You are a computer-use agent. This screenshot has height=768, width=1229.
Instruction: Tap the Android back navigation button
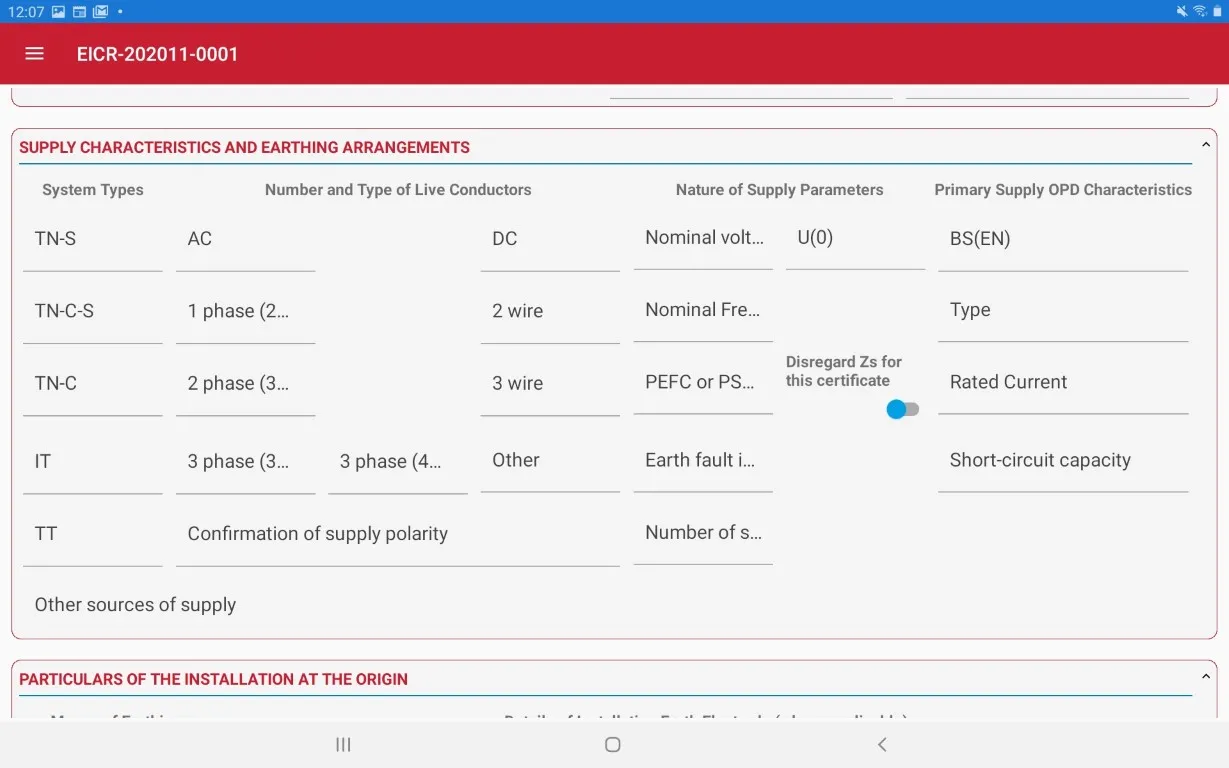pos(881,744)
